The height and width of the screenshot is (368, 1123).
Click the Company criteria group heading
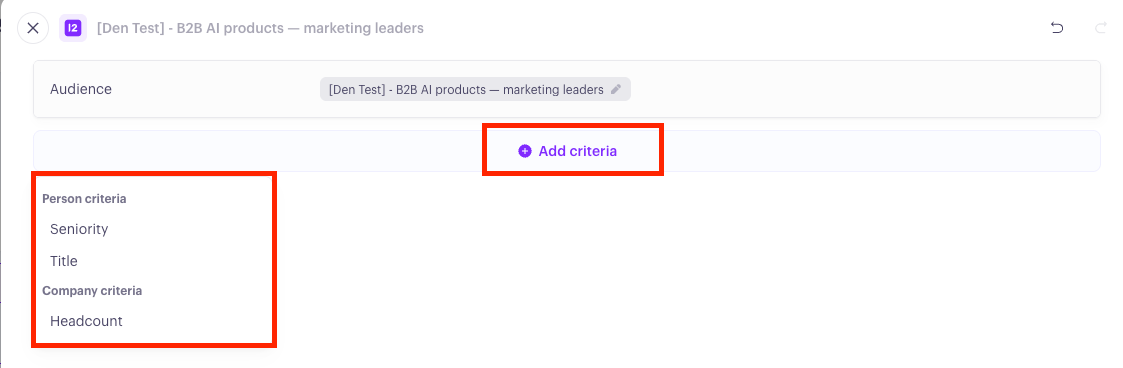click(92, 291)
